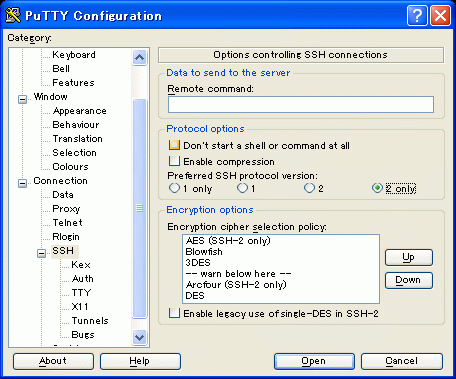Screen dimensions: 456x379
Task: Collapse the Window tree node
Action: tap(22, 99)
